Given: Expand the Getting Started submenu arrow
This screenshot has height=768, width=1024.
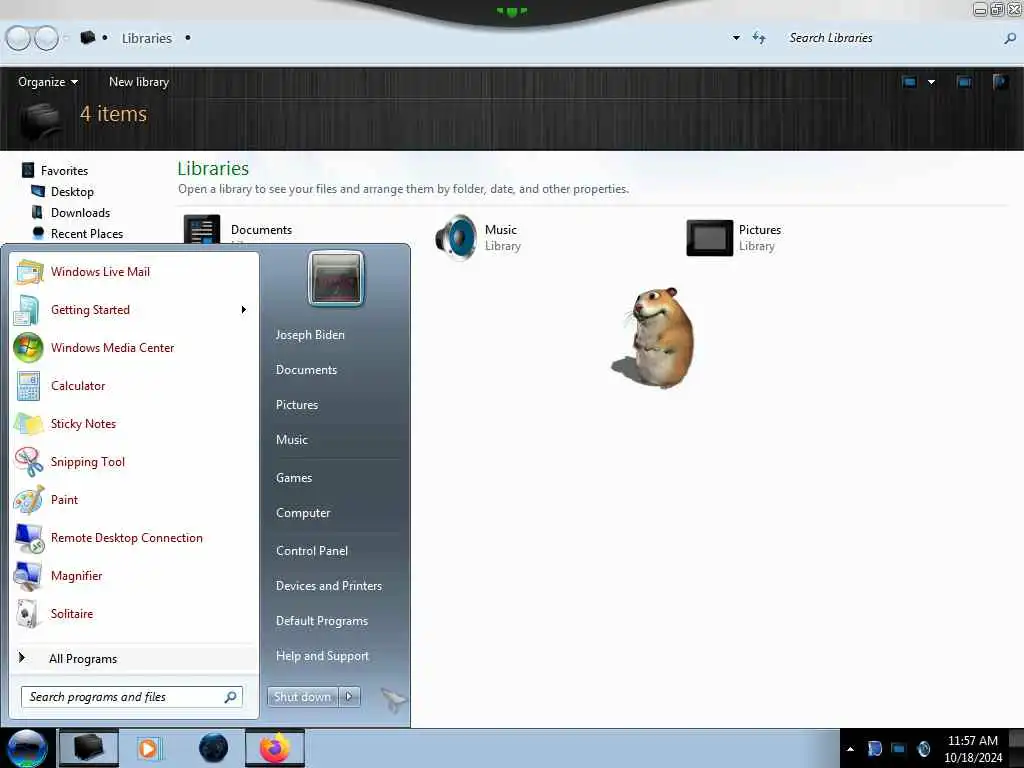Looking at the screenshot, I should (244, 310).
